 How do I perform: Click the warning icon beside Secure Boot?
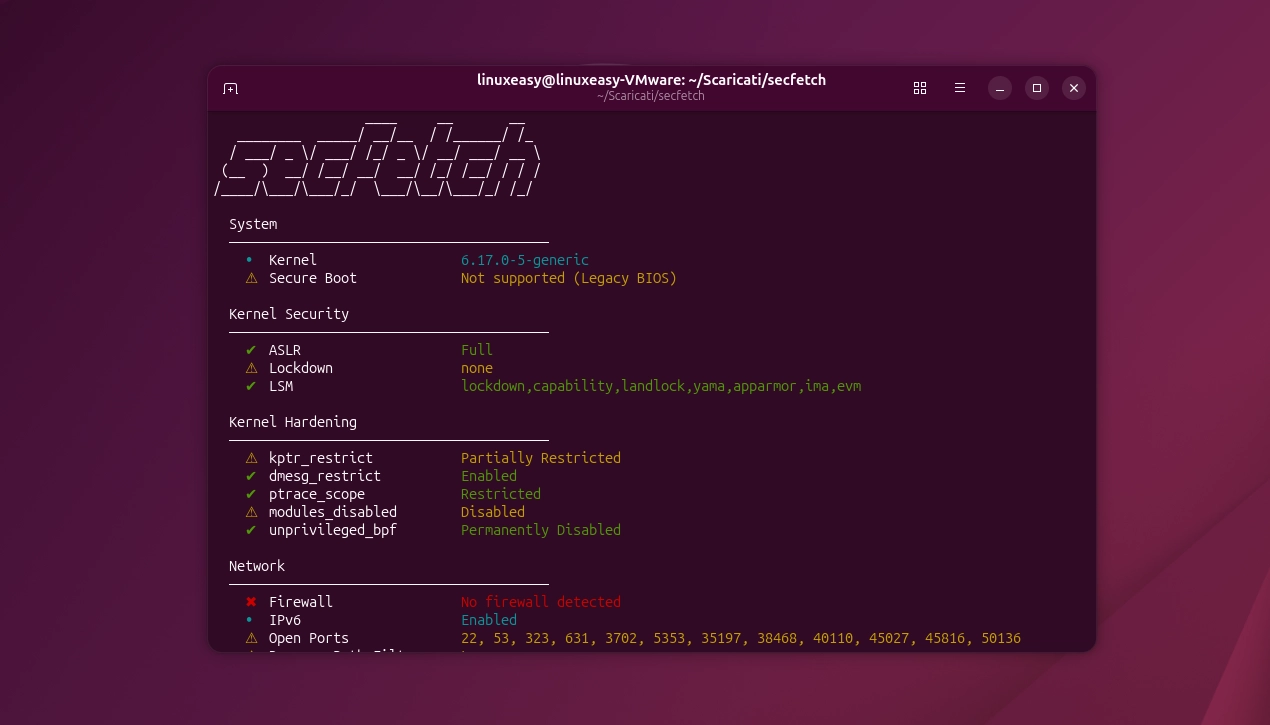[252, 278]
